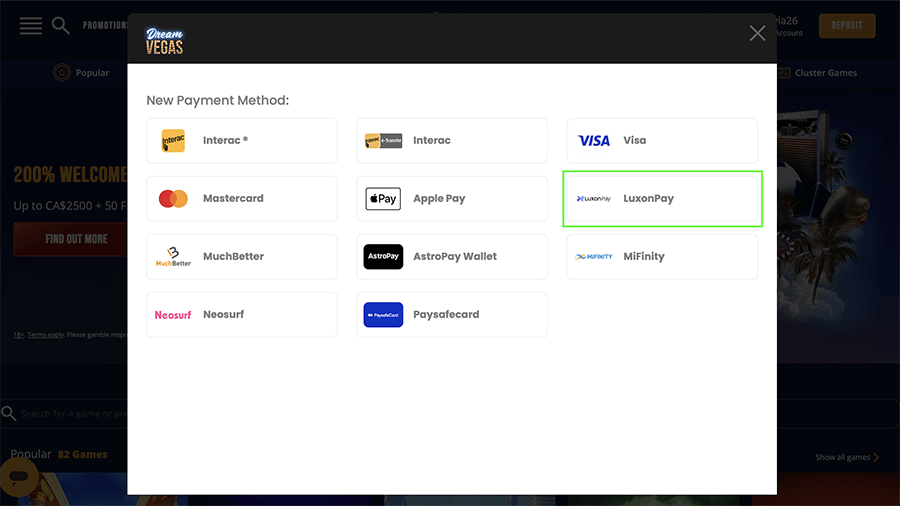Click the Interac e-Transfer logo icon
This screenshot has width=900, height=506.
383,141
